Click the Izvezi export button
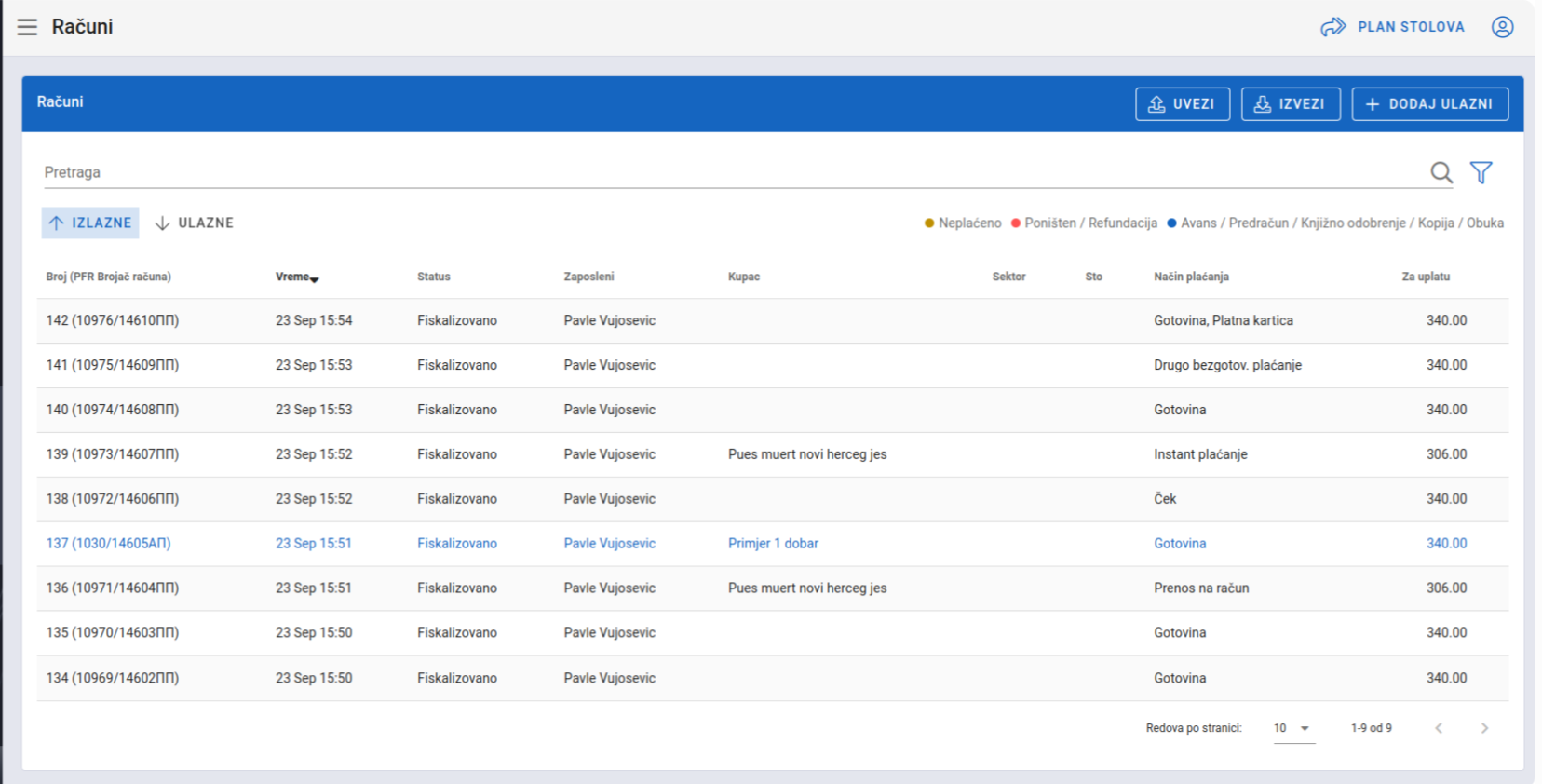Screen dimensions: 1542x784 point(1291,104)
